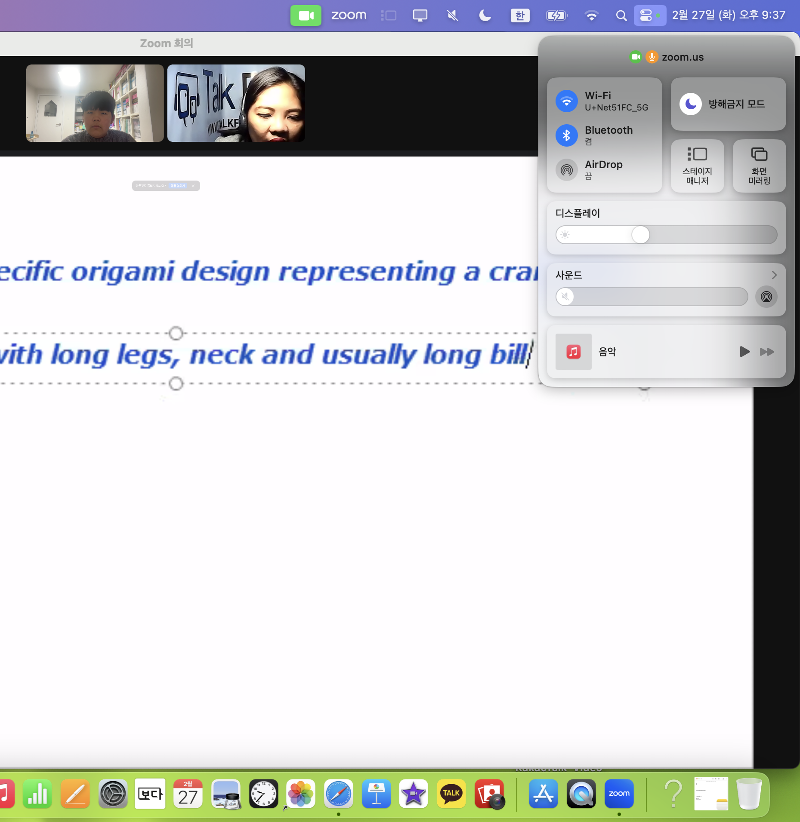Turn off Wi-Fi in Control Center
The height and width of the screenshot is (822, 800).
567,101
